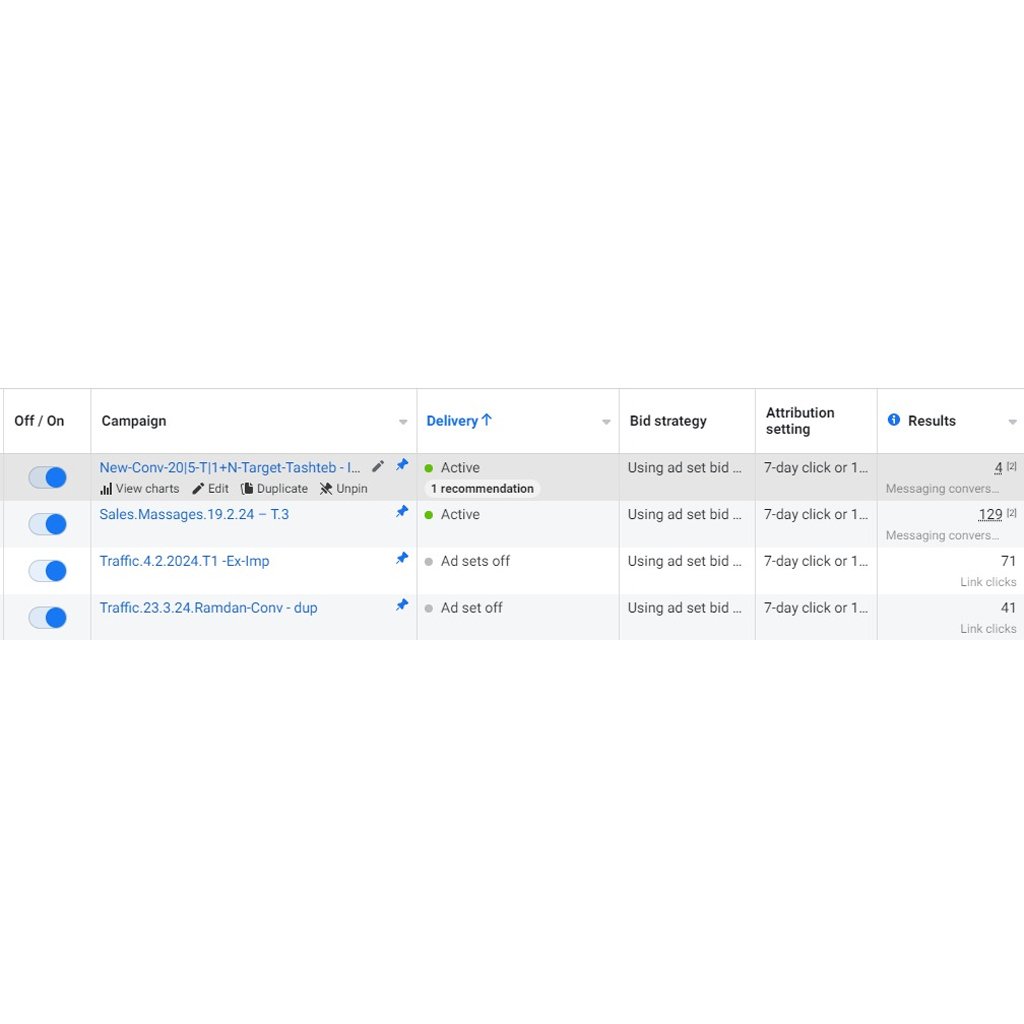Click the pencil icon beside New-Conv campaign name

click(x=377, y=466)
